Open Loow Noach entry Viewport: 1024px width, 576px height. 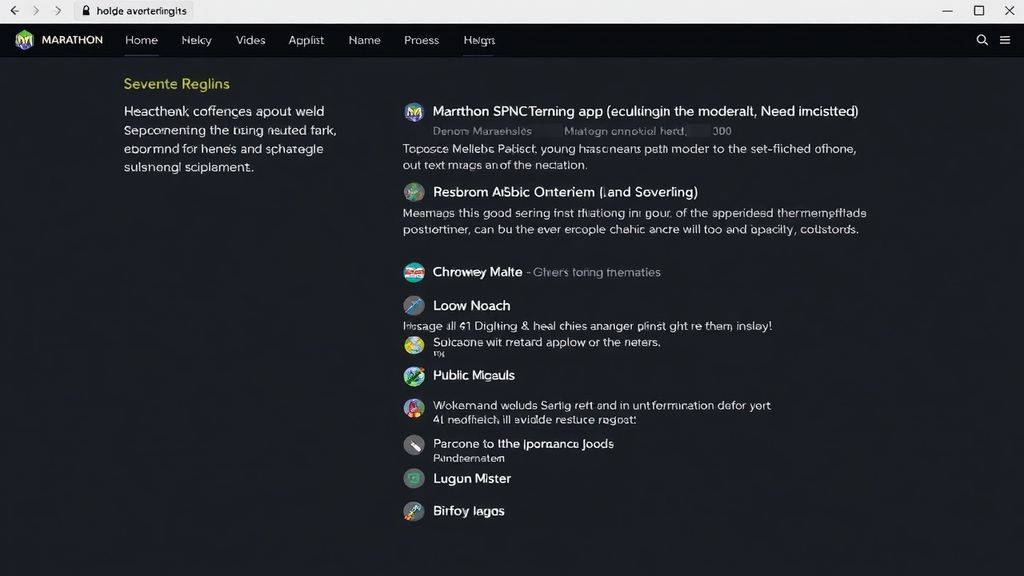click(x=472, y=306)
